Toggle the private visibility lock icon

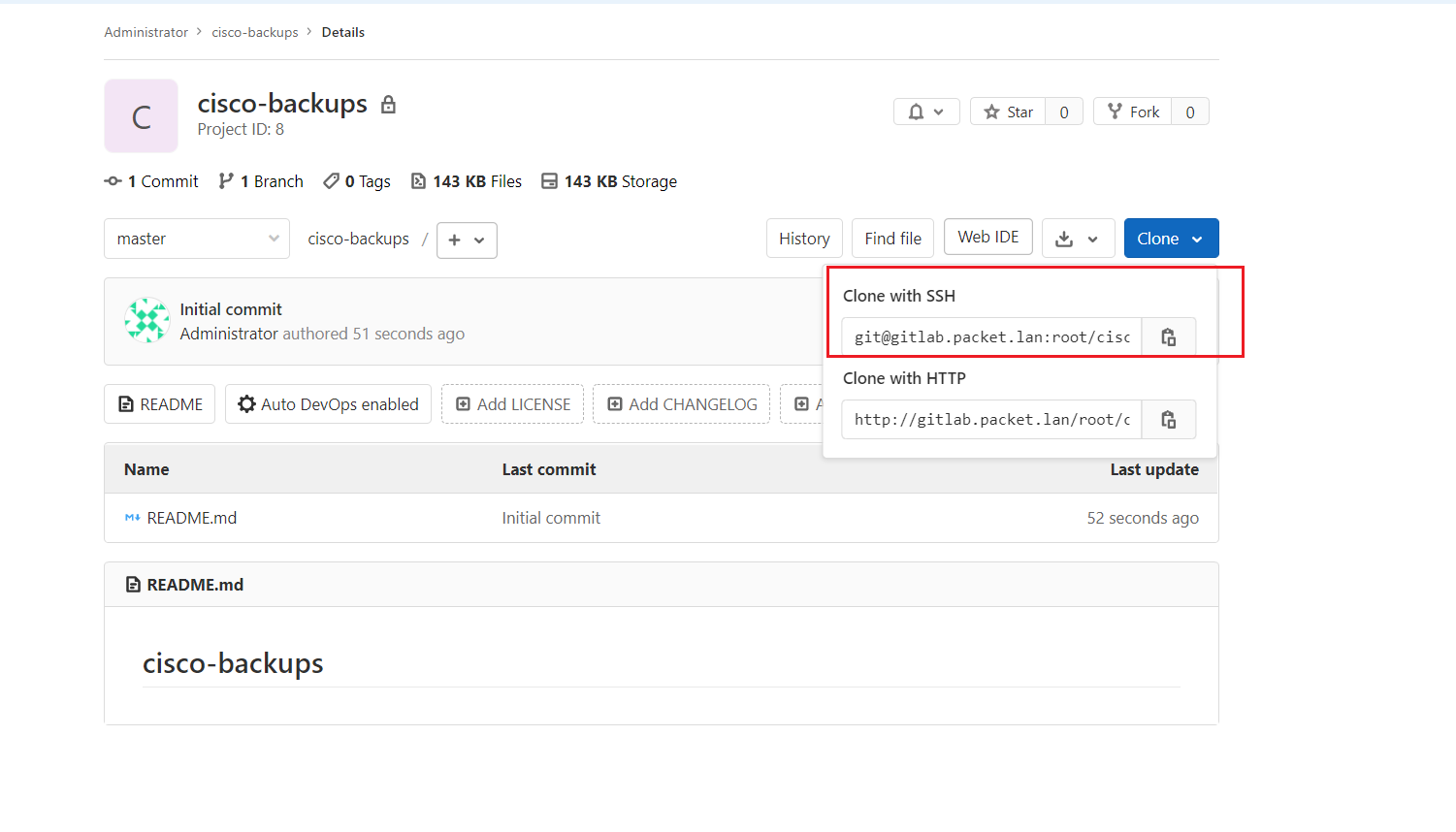(x=387, y=104)
